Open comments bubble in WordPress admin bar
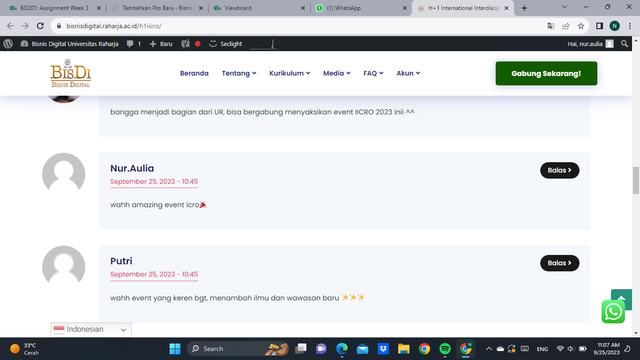Screen dimensions: 640x360 point(133,44)
